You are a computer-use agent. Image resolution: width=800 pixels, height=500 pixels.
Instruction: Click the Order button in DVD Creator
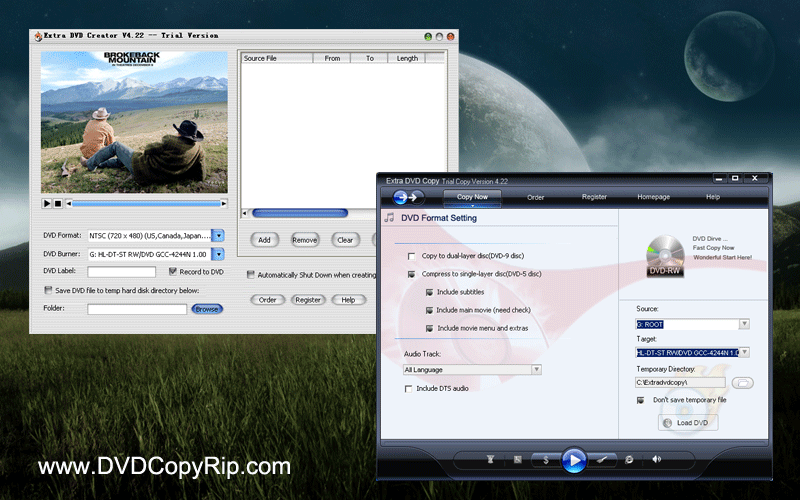pos(267,300)
